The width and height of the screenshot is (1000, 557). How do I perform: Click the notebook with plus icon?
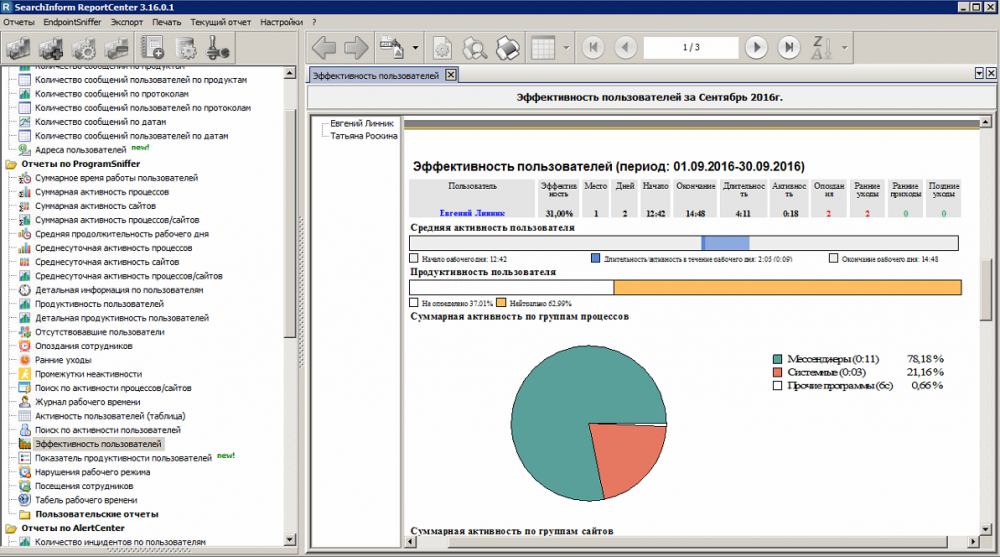click(152, 47)
